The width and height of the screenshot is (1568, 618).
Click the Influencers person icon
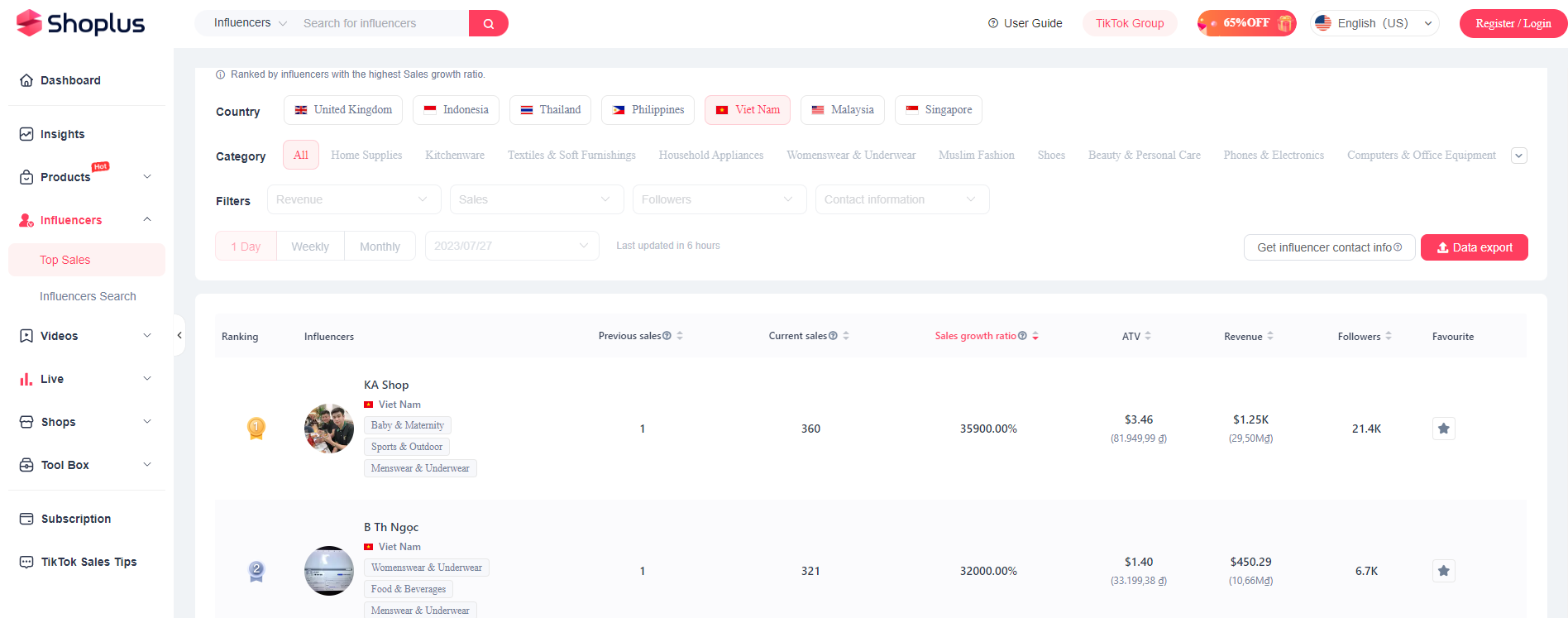tap(26, 220)
